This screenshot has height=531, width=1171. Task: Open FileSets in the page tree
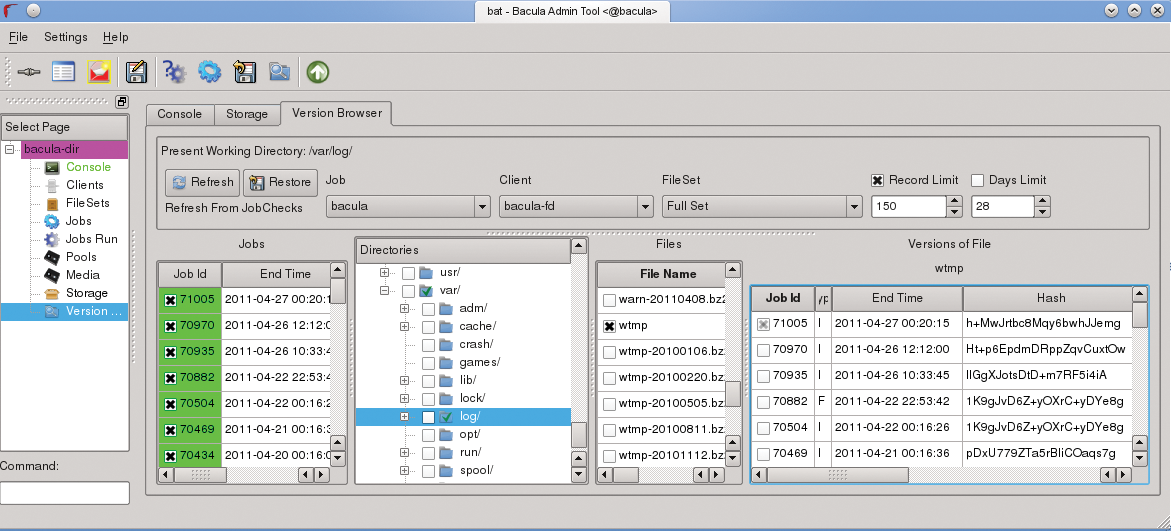(x=87, y=203)
